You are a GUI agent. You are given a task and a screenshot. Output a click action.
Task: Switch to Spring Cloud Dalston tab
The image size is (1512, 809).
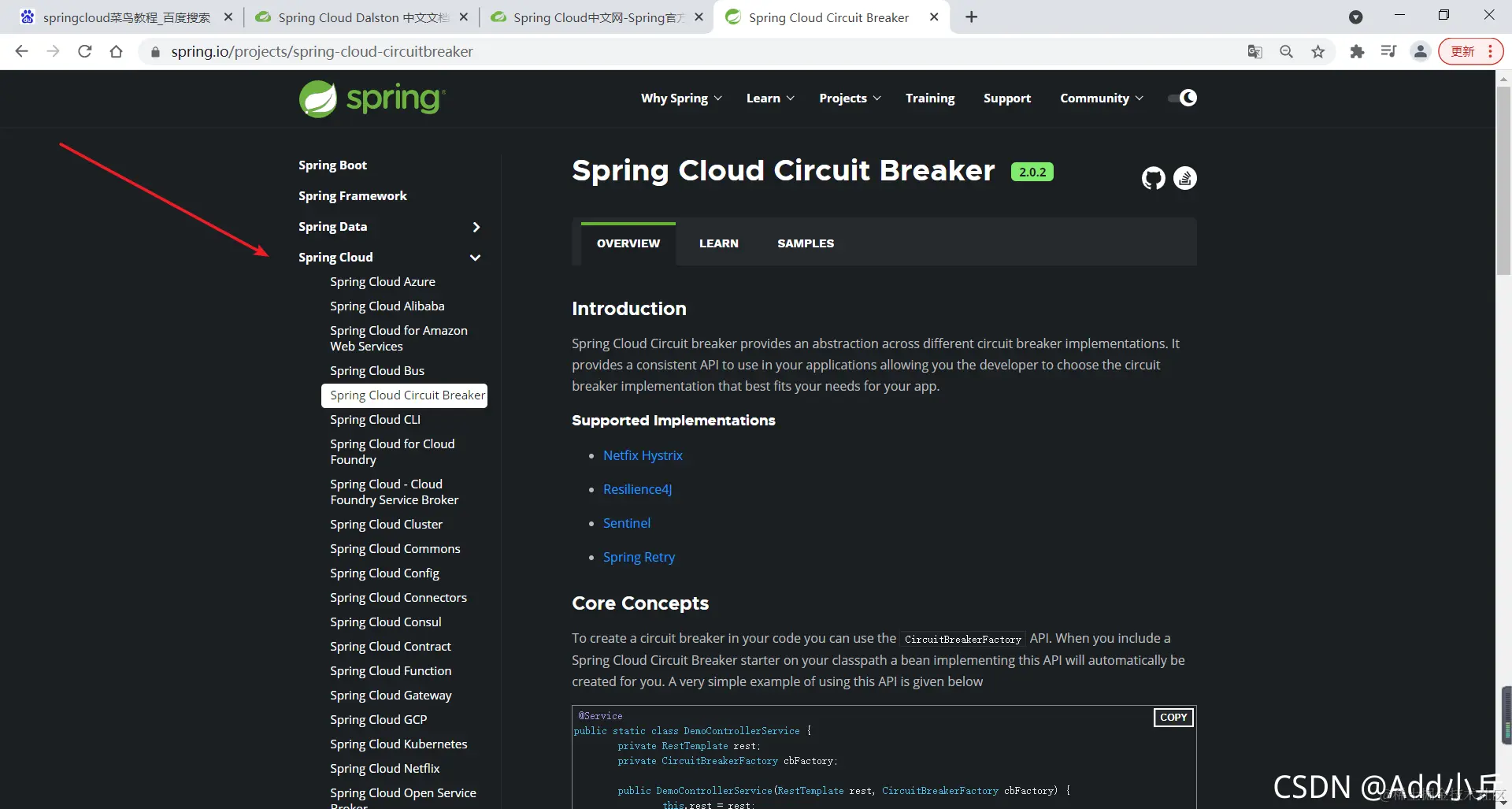[x=363, y=17]
